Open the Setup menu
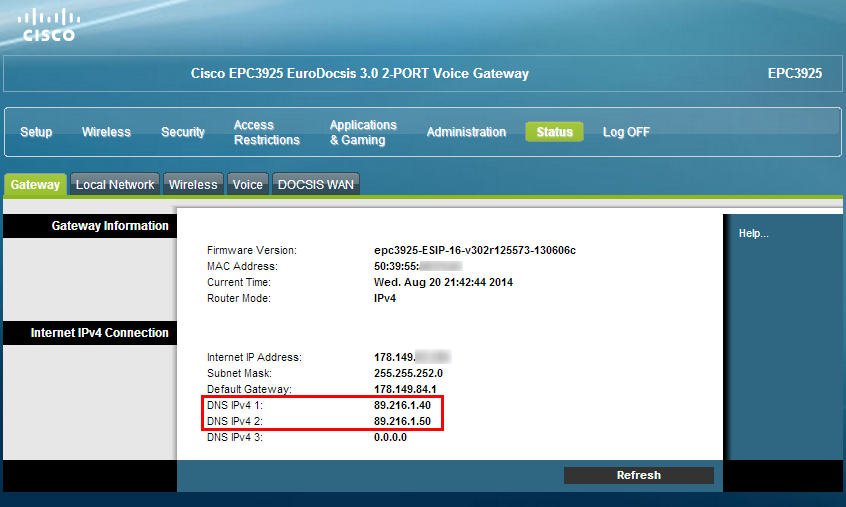 click(36, 132)
